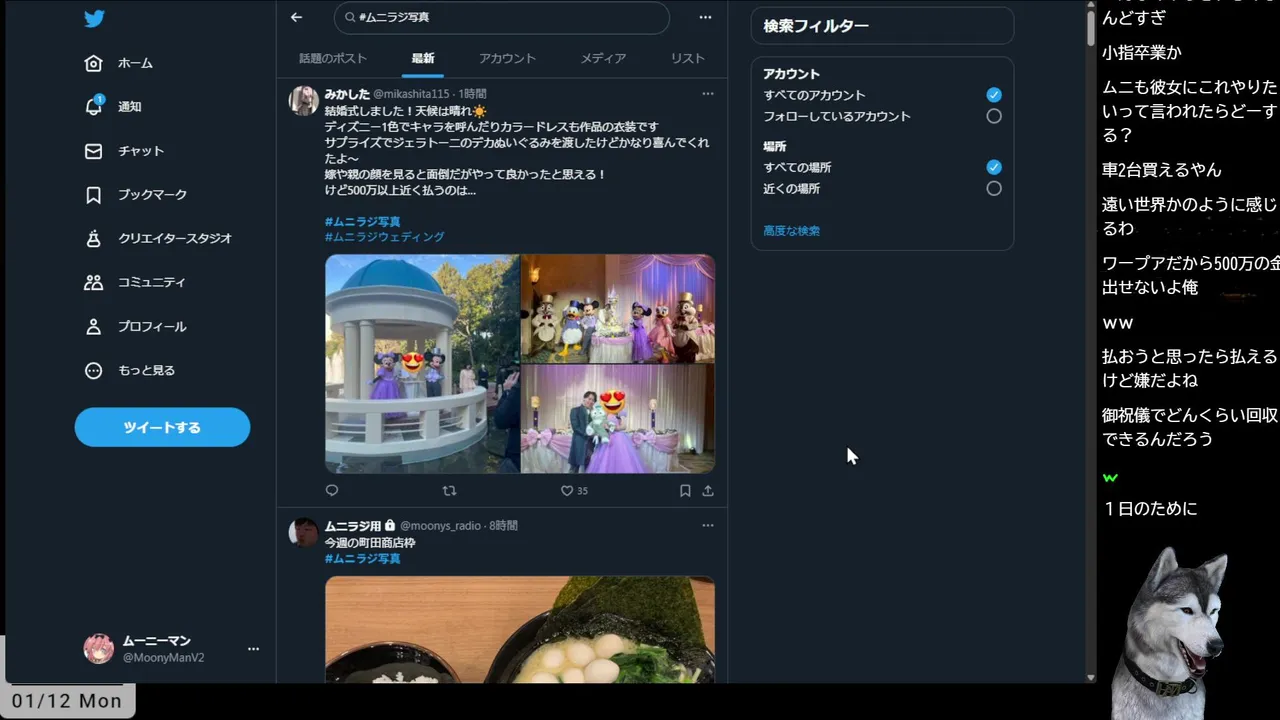Switch to 'メディア' tab
The width and height of the screenshot is (1280, 720).
click(603, 58)
